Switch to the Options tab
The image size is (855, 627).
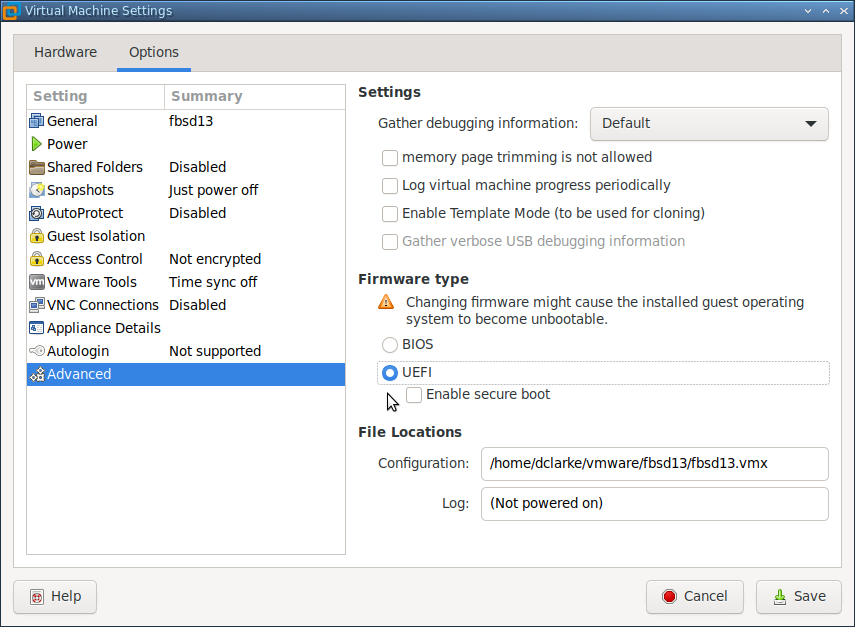click(154, 52)
